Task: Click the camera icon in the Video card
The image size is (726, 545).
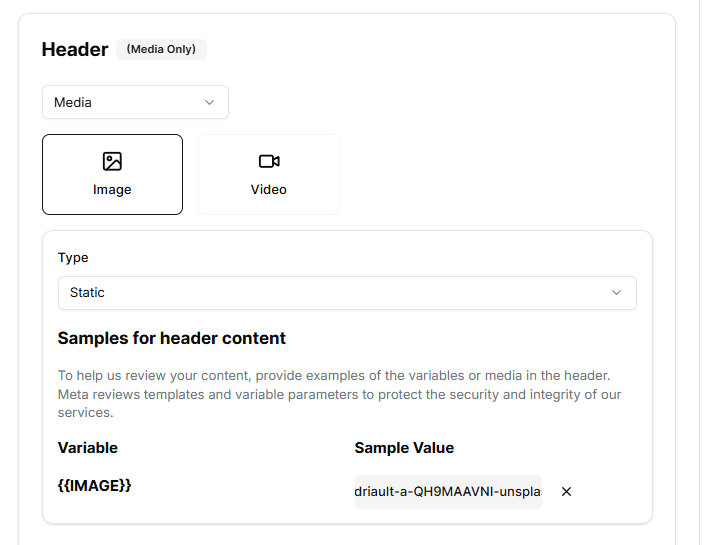Action: tap(269, 161)
